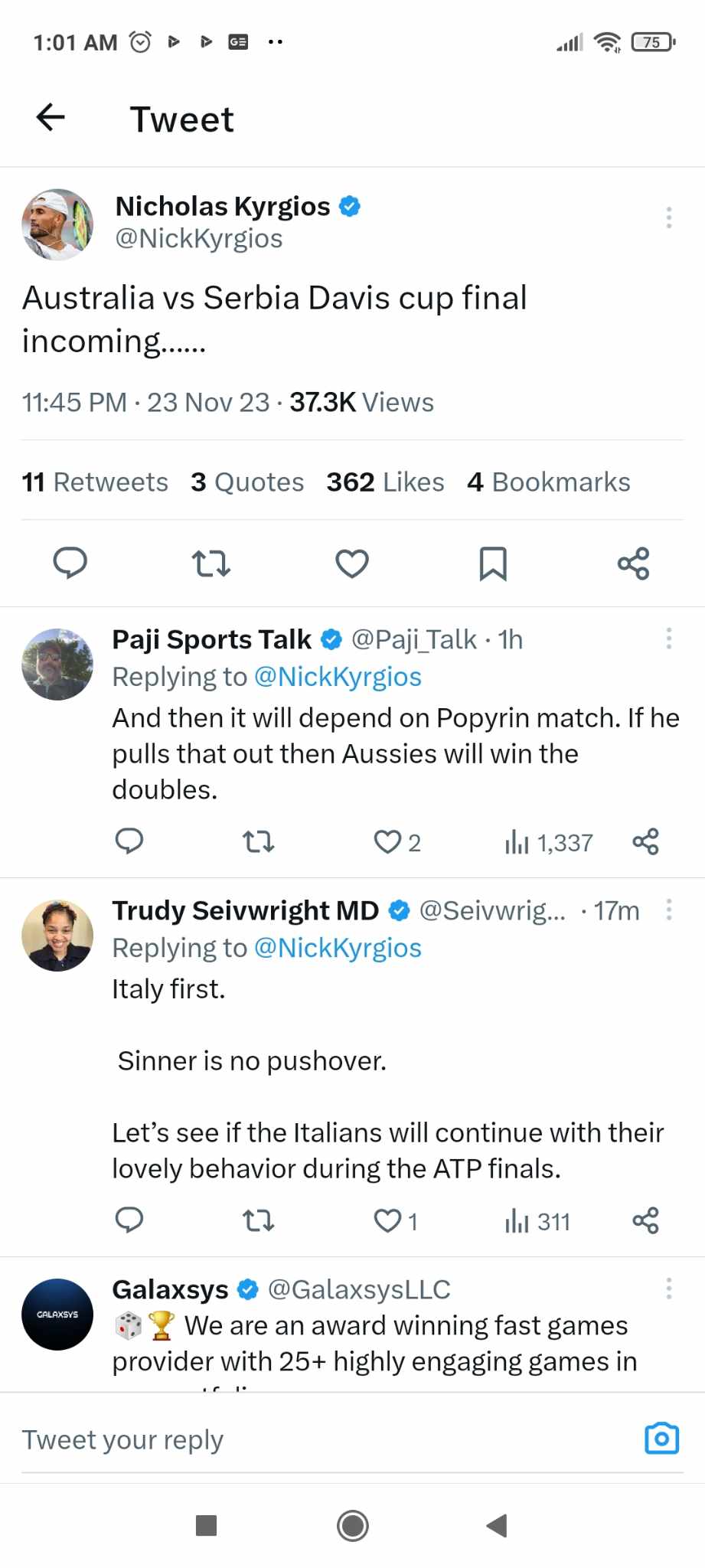Bookmark the Kyrgios tweet
The width and height of the screenshot is (705, 1568).
tap(492, 563)
